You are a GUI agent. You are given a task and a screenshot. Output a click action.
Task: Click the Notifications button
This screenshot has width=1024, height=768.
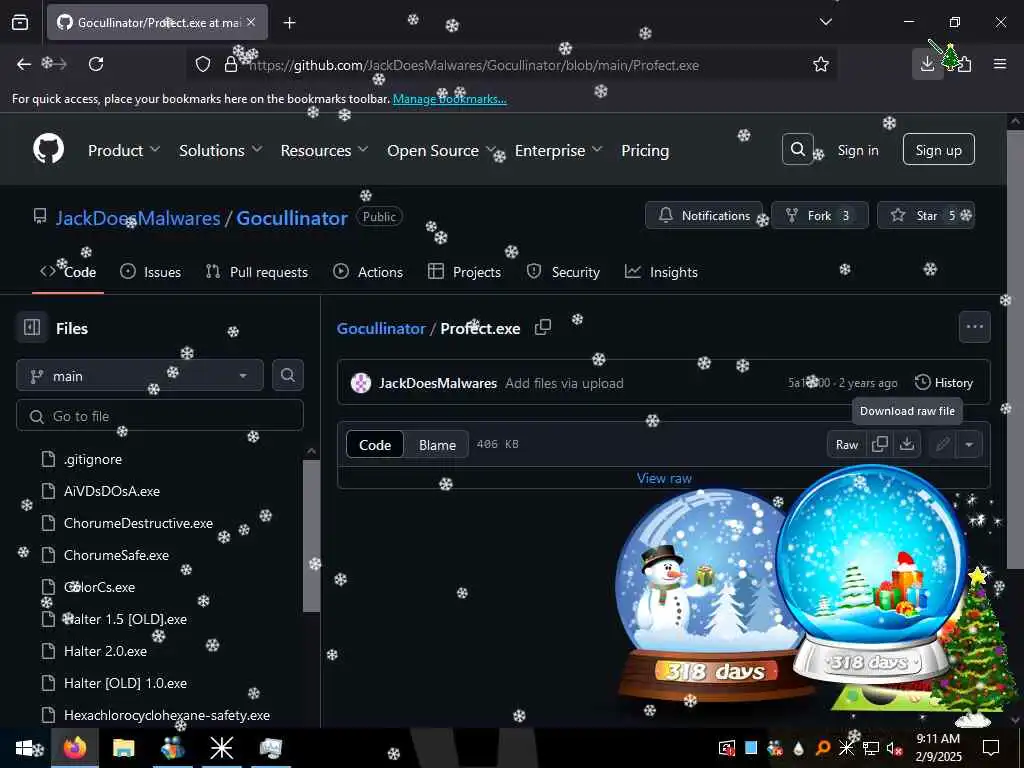point(703,215)
